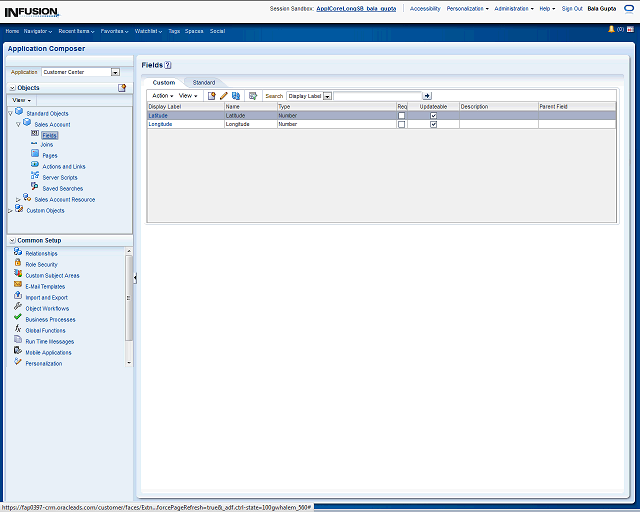The image size is (640, 512).
Task: Click the Create field icon in Fields toolbar
Action: tap(211, 96)
